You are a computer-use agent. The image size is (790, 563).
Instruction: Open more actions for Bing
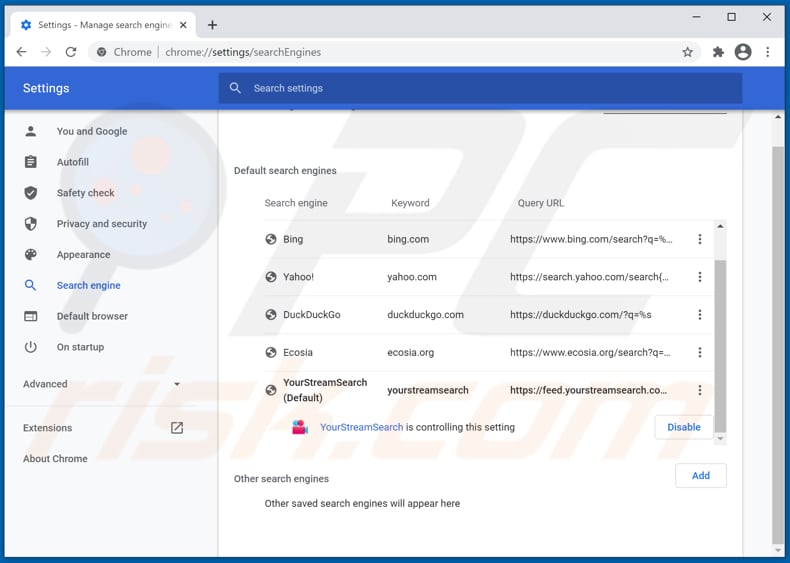coord(700,239)
